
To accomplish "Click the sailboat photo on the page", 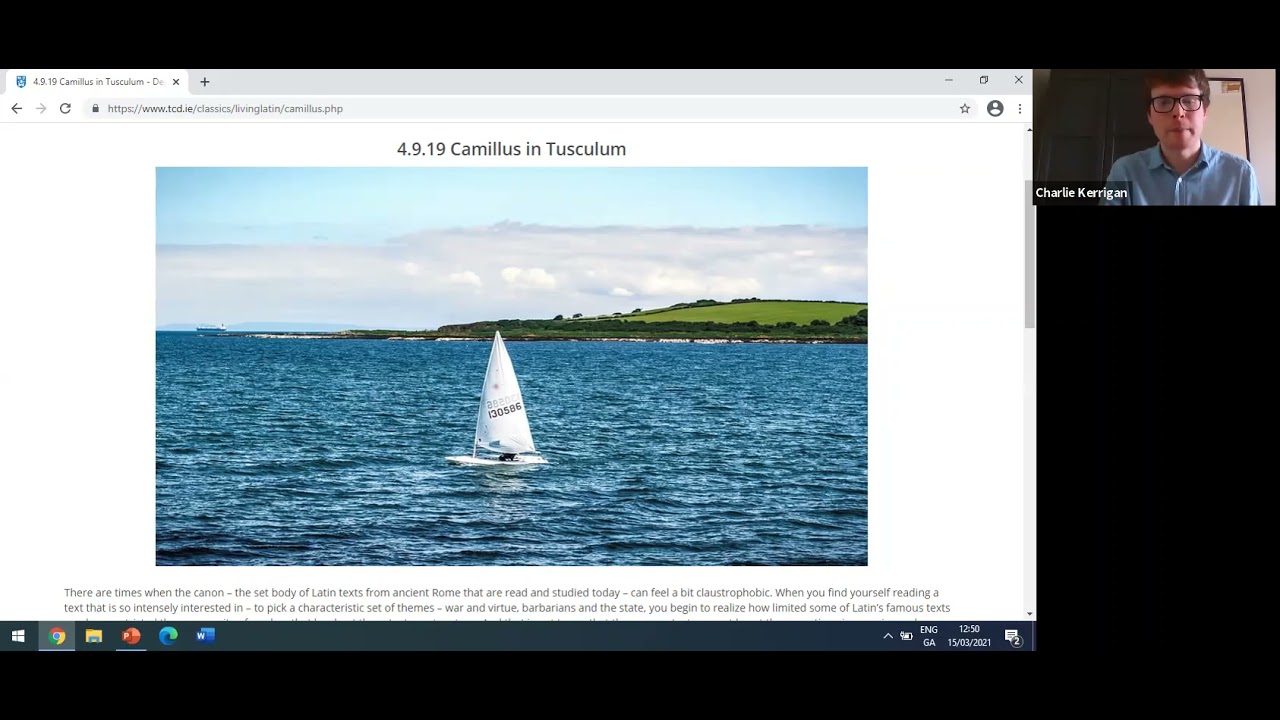I will pos(511,366).
